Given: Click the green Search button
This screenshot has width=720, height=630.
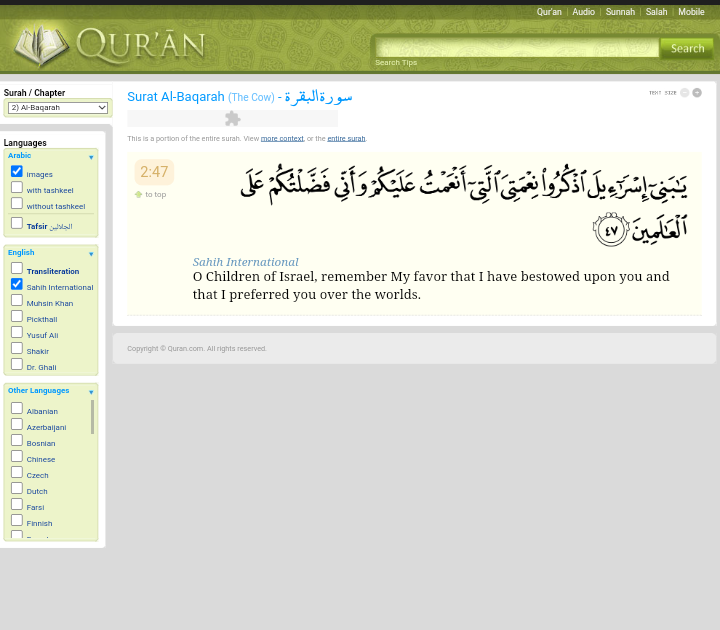Looking at the screenshot, I should (x=687, y=48).
